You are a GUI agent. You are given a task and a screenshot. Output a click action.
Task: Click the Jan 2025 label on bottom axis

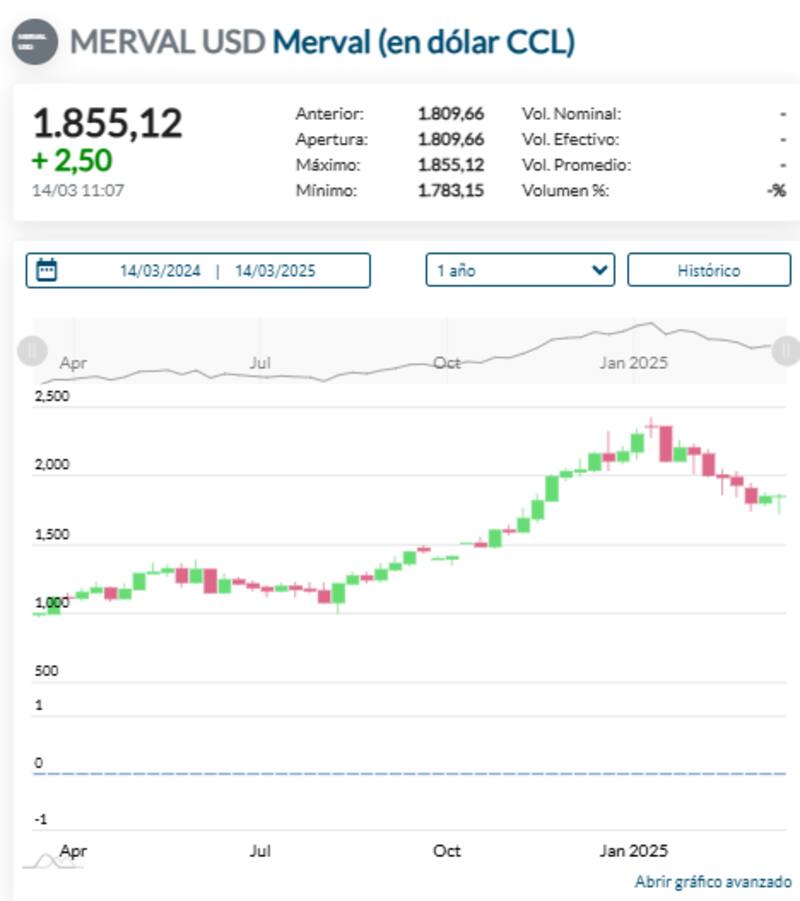(632, 851)
